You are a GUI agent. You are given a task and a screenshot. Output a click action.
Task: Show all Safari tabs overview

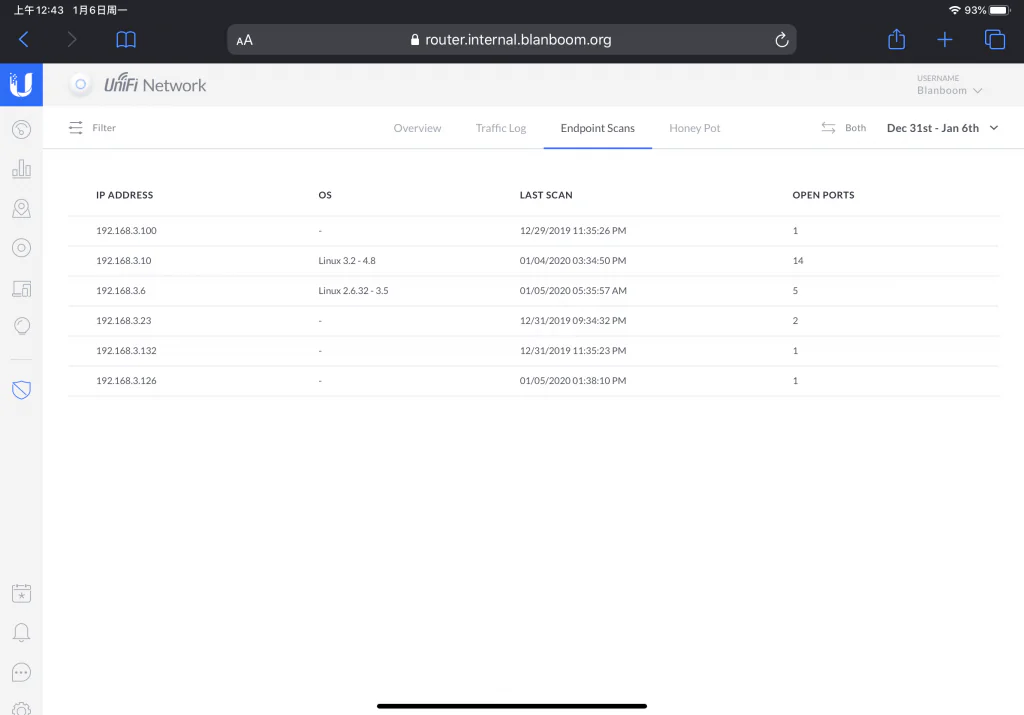[x=995, y=40]
